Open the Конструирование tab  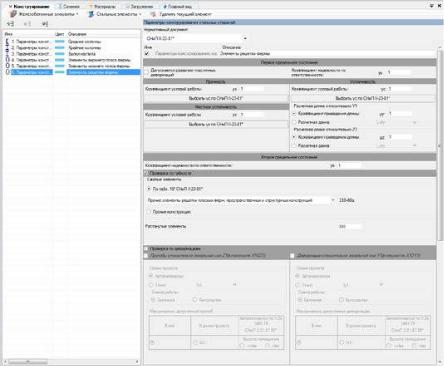29,6
